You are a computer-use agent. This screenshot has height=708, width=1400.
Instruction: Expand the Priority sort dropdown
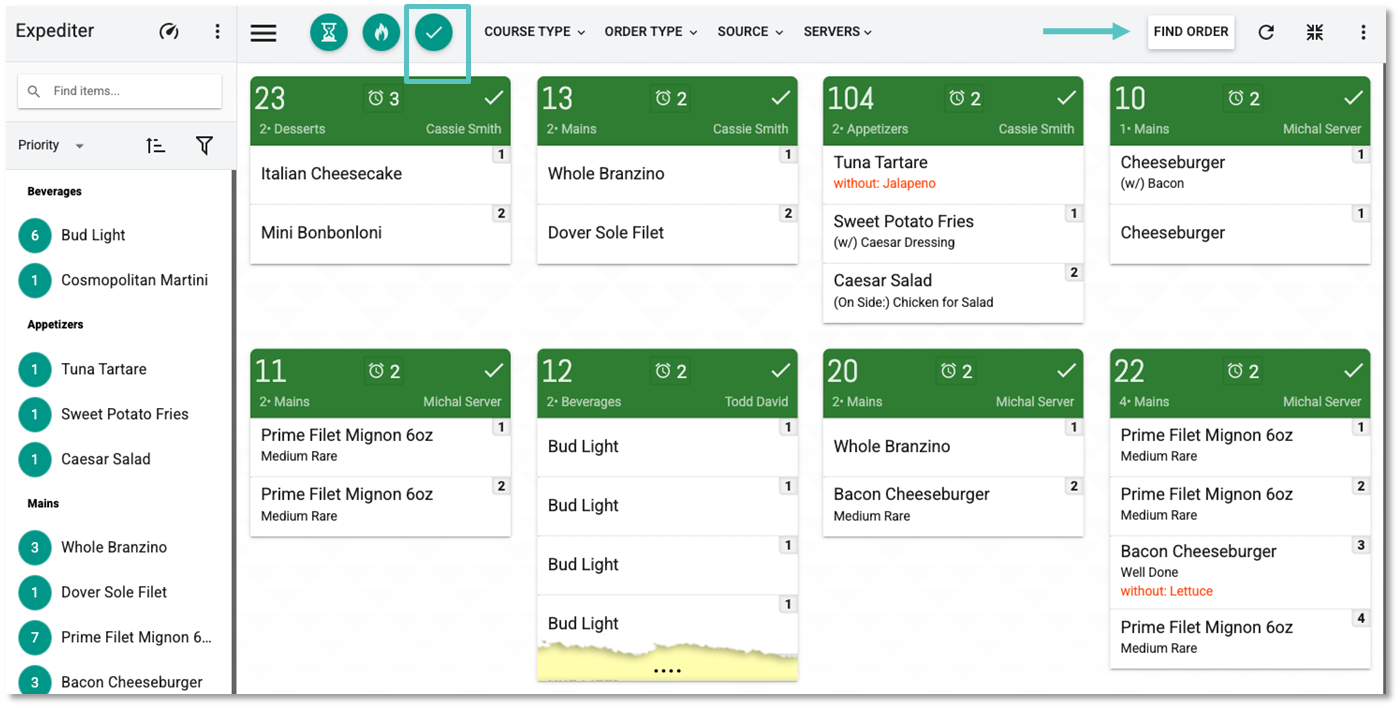[51, 146]
